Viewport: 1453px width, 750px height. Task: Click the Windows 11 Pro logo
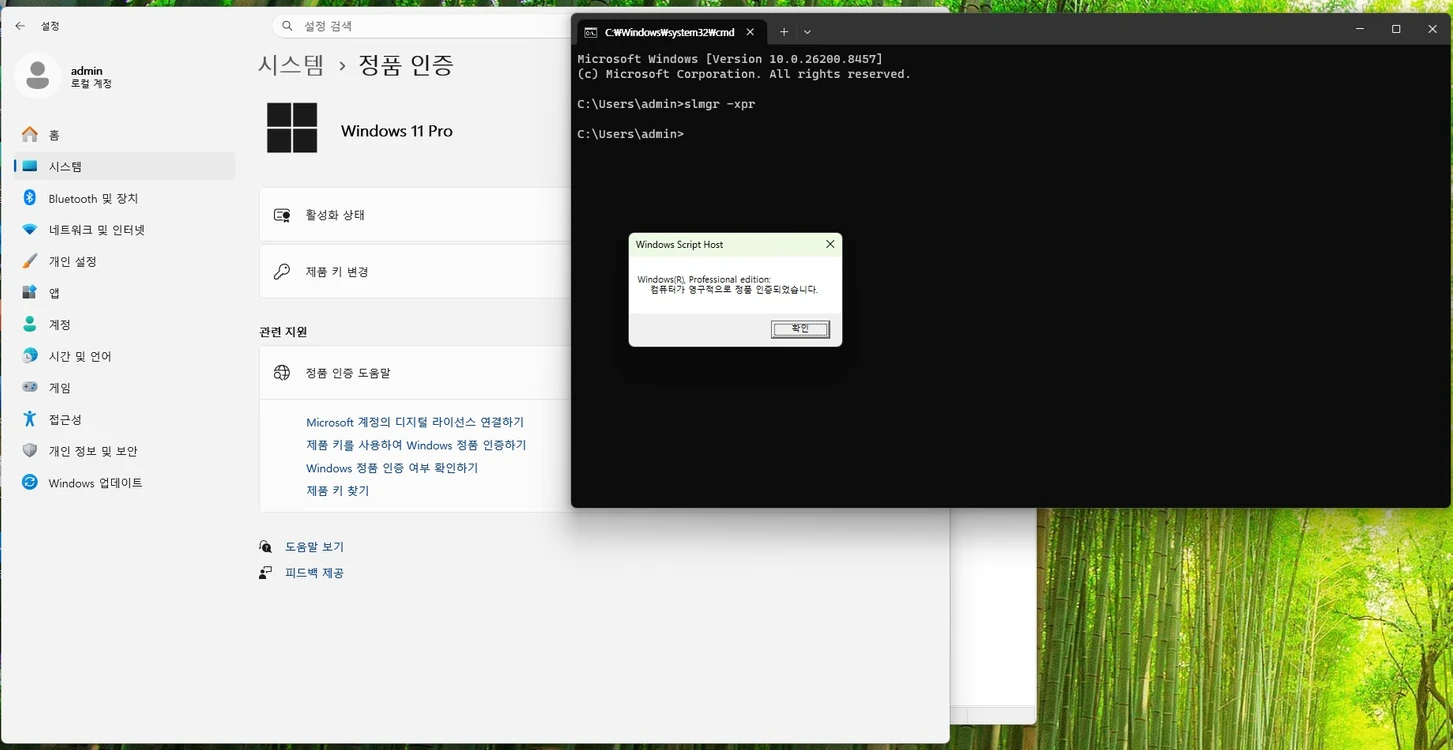click(x=292, y=128)
